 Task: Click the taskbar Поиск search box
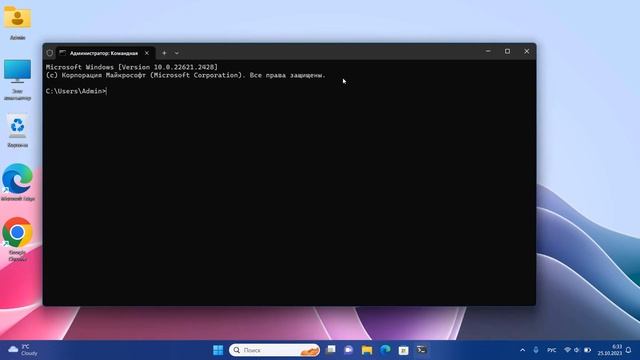(x=275, y=350)
